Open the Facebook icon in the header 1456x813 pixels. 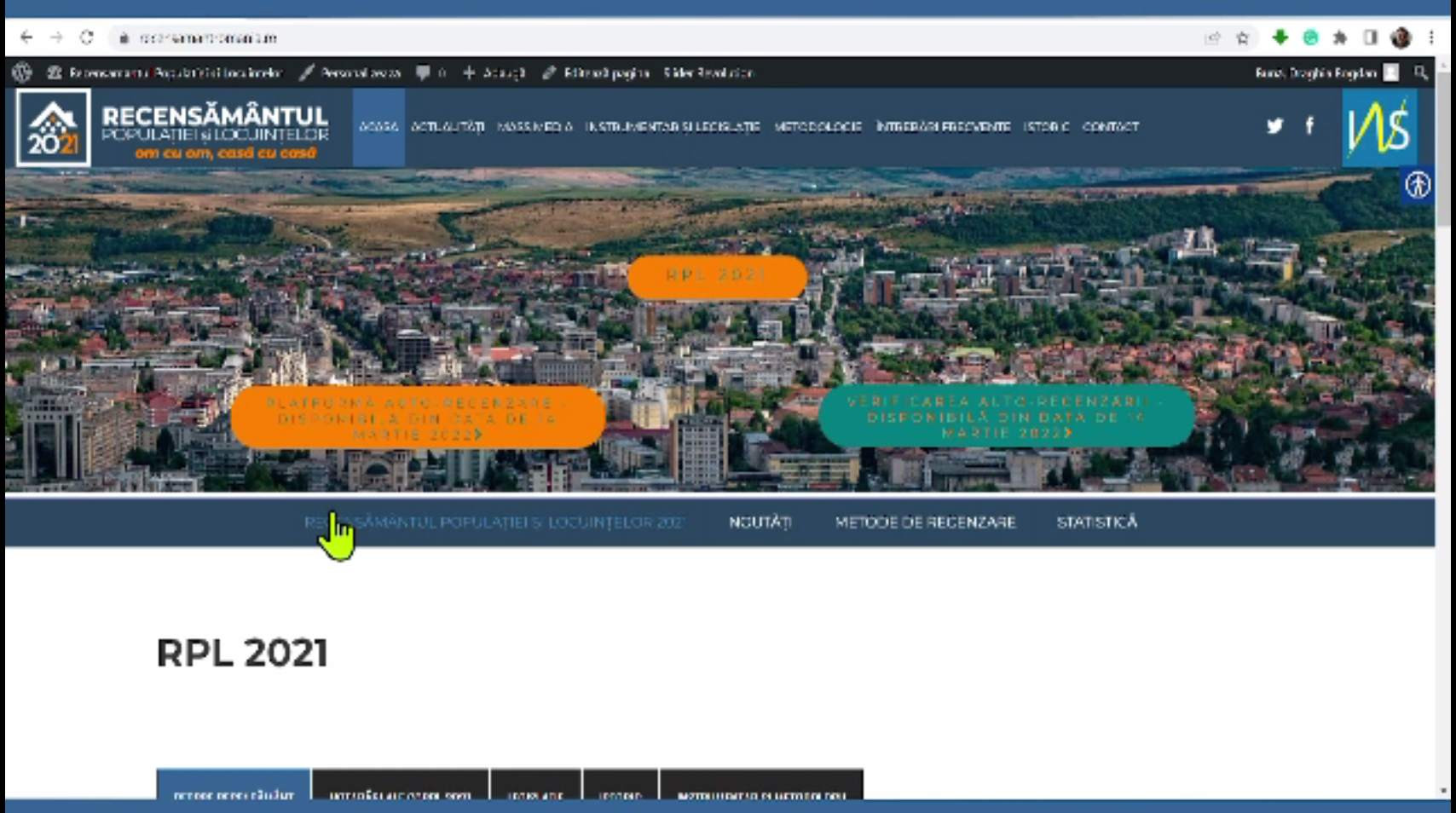[1309, 126]
